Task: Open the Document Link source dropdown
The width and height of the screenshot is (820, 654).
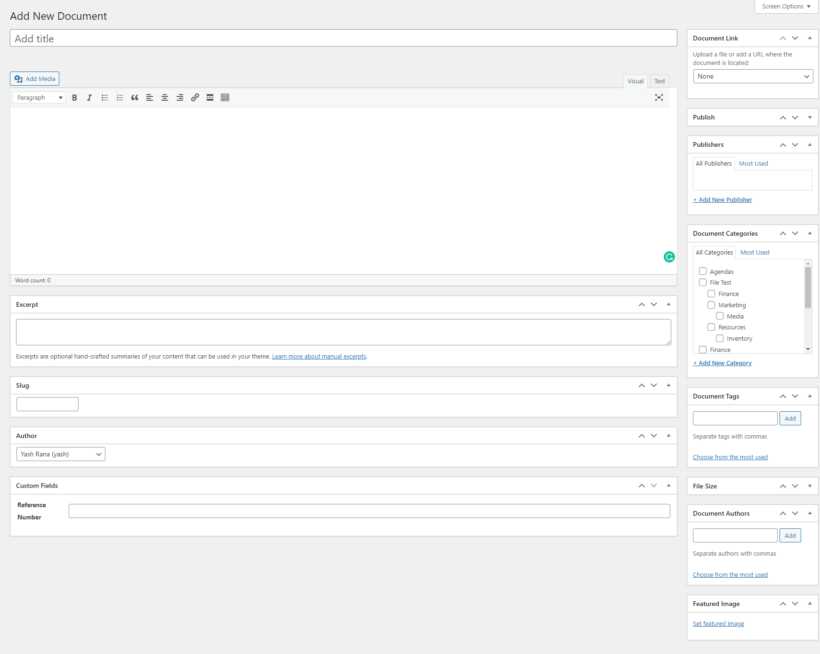Action: 753,76
